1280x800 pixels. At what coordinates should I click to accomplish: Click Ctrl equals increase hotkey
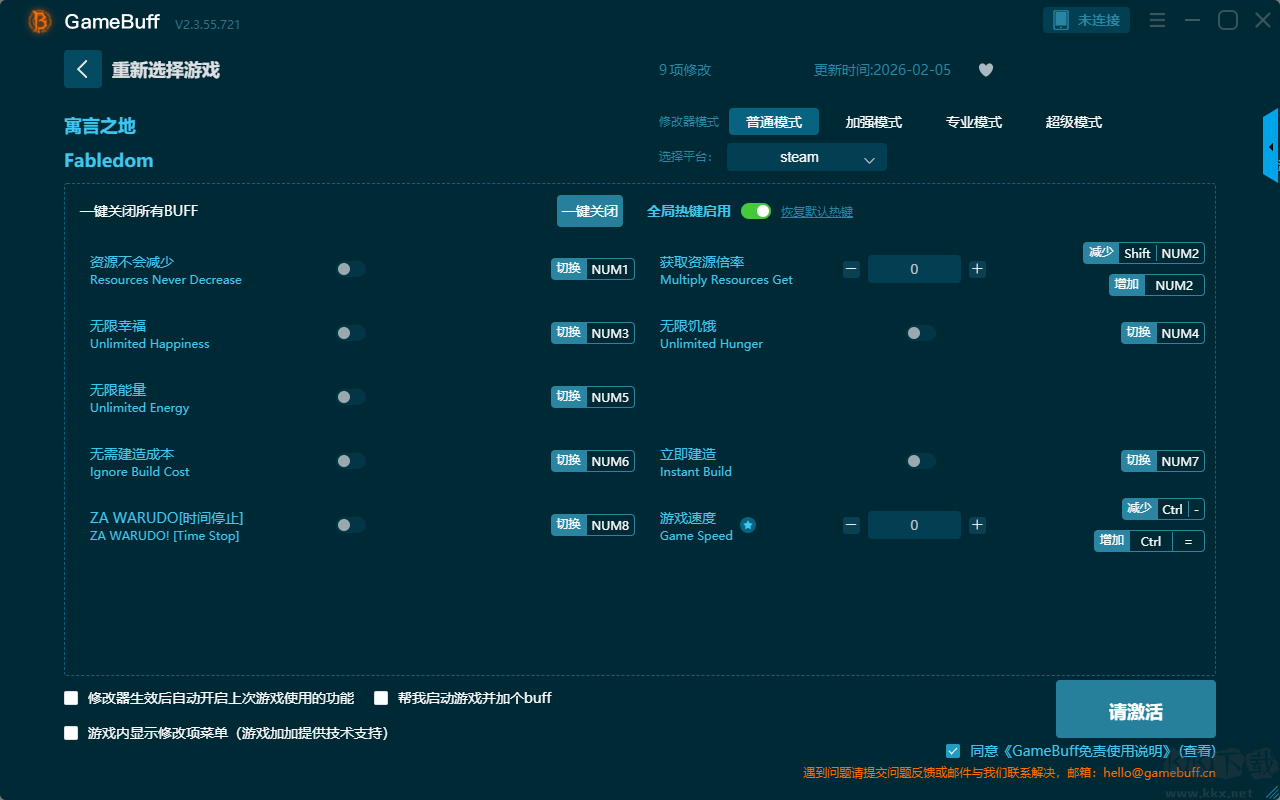[1149, 541]
